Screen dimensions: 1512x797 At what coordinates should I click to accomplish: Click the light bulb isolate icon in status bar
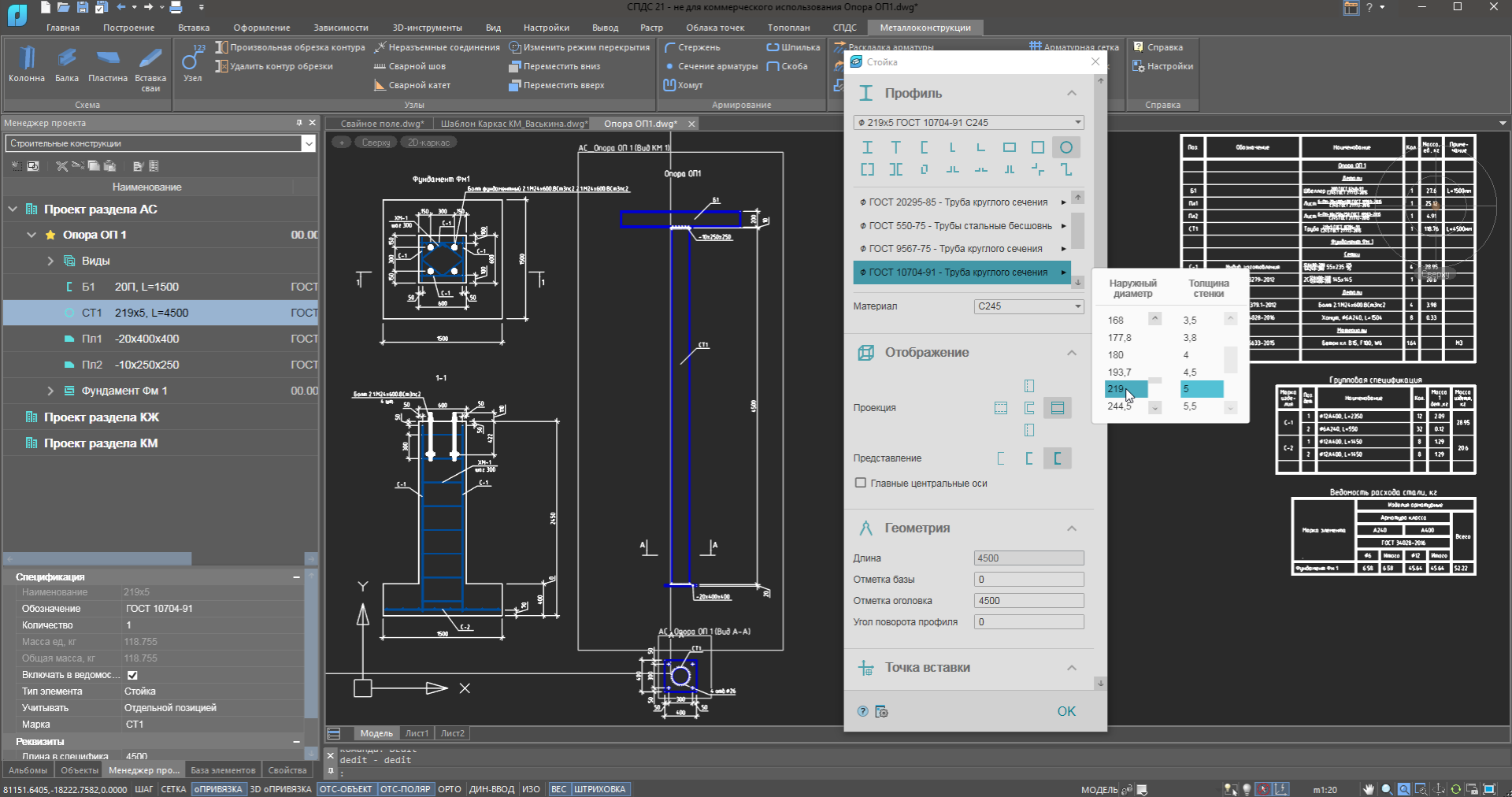(1246, 789)
